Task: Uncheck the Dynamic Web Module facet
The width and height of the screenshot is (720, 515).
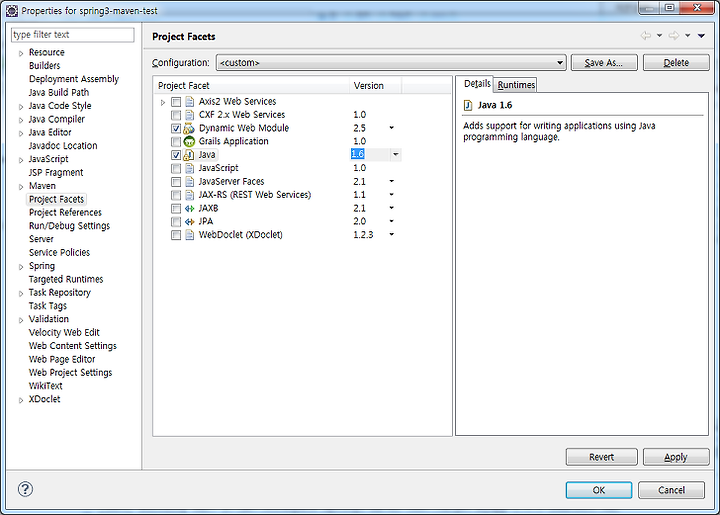Action: (x=176, y=129)
